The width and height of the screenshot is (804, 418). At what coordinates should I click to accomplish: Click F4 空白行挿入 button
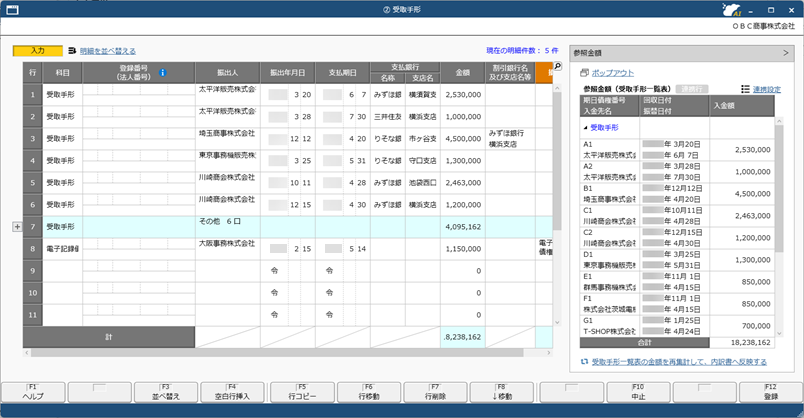click(x=232, y=392)
